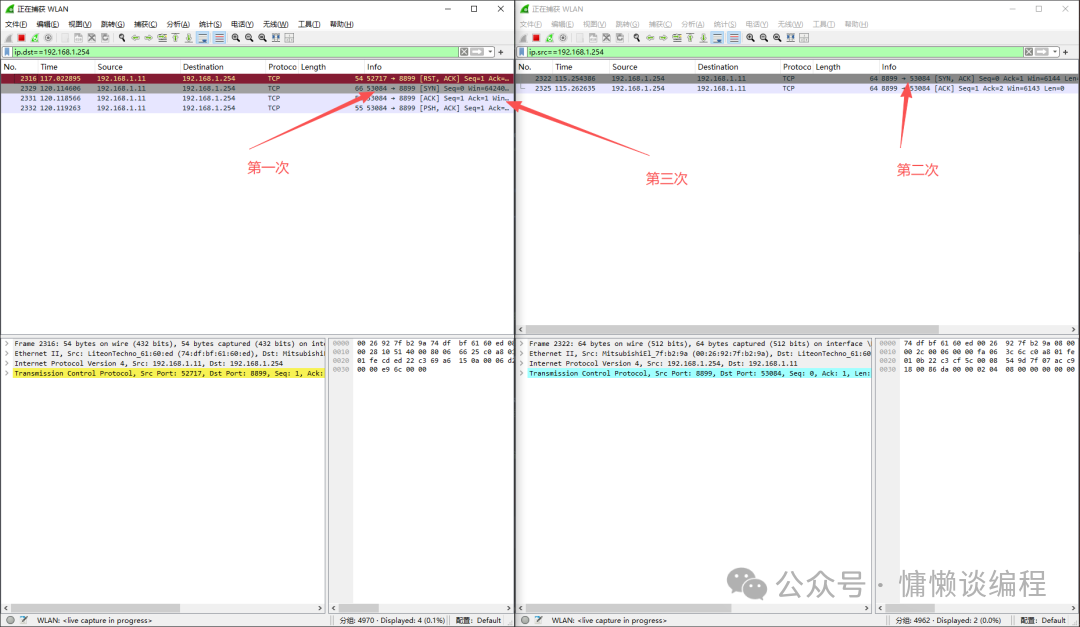Click find packet magnifier in left window
The image size is (1080, 627).
[x=122, y=38]
